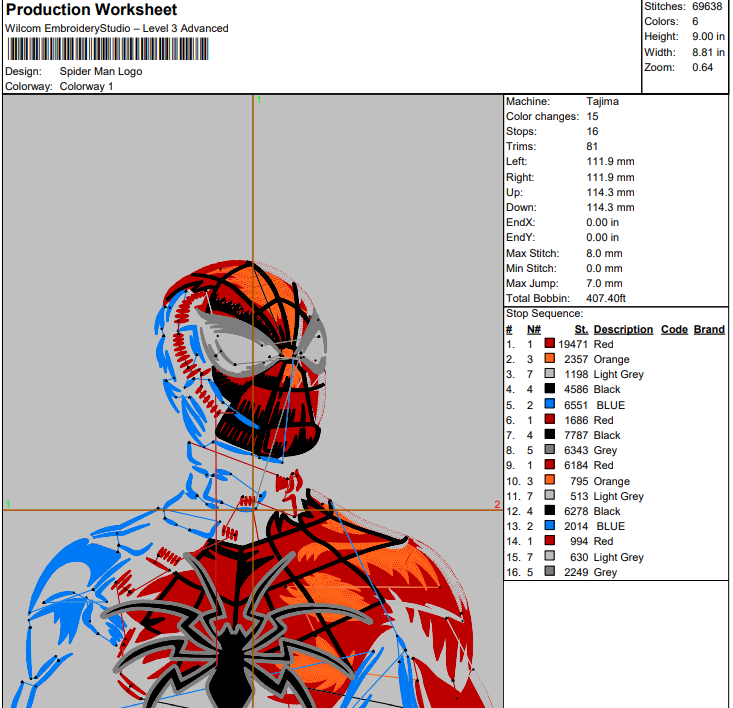Click the red marker '2' on the horizontal guide
The image size is (733, 708).
point(497,504)
